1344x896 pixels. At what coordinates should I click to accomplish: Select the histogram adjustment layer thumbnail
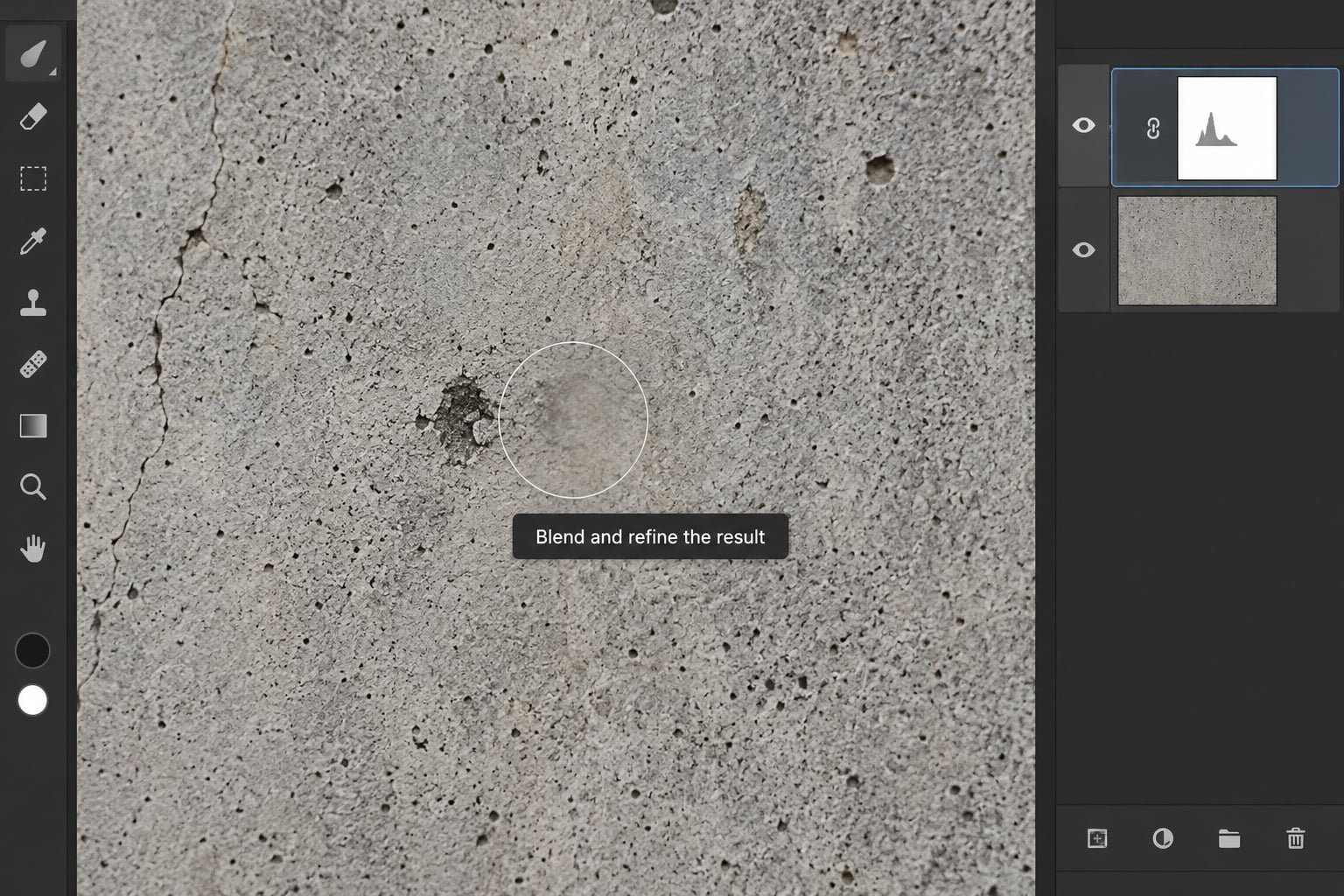1227,128
